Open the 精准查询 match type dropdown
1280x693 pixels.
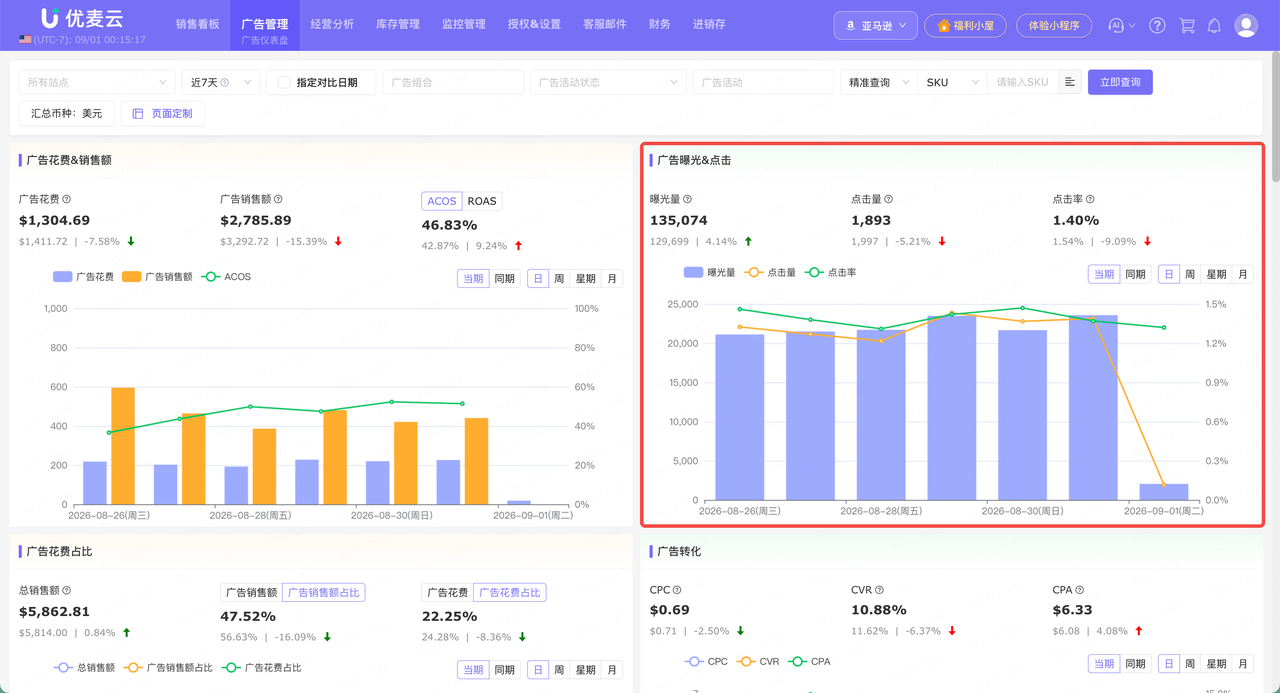[x=879, y=83]
